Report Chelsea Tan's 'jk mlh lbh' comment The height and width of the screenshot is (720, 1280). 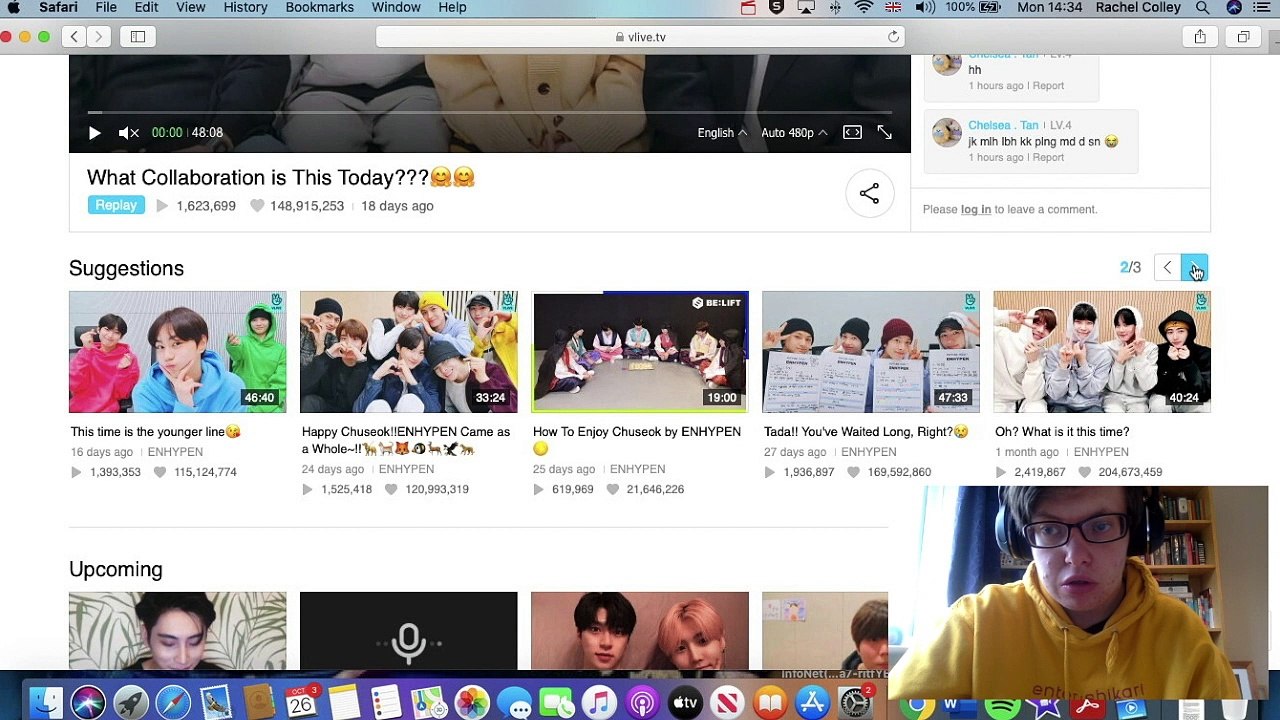[1048, 157]
